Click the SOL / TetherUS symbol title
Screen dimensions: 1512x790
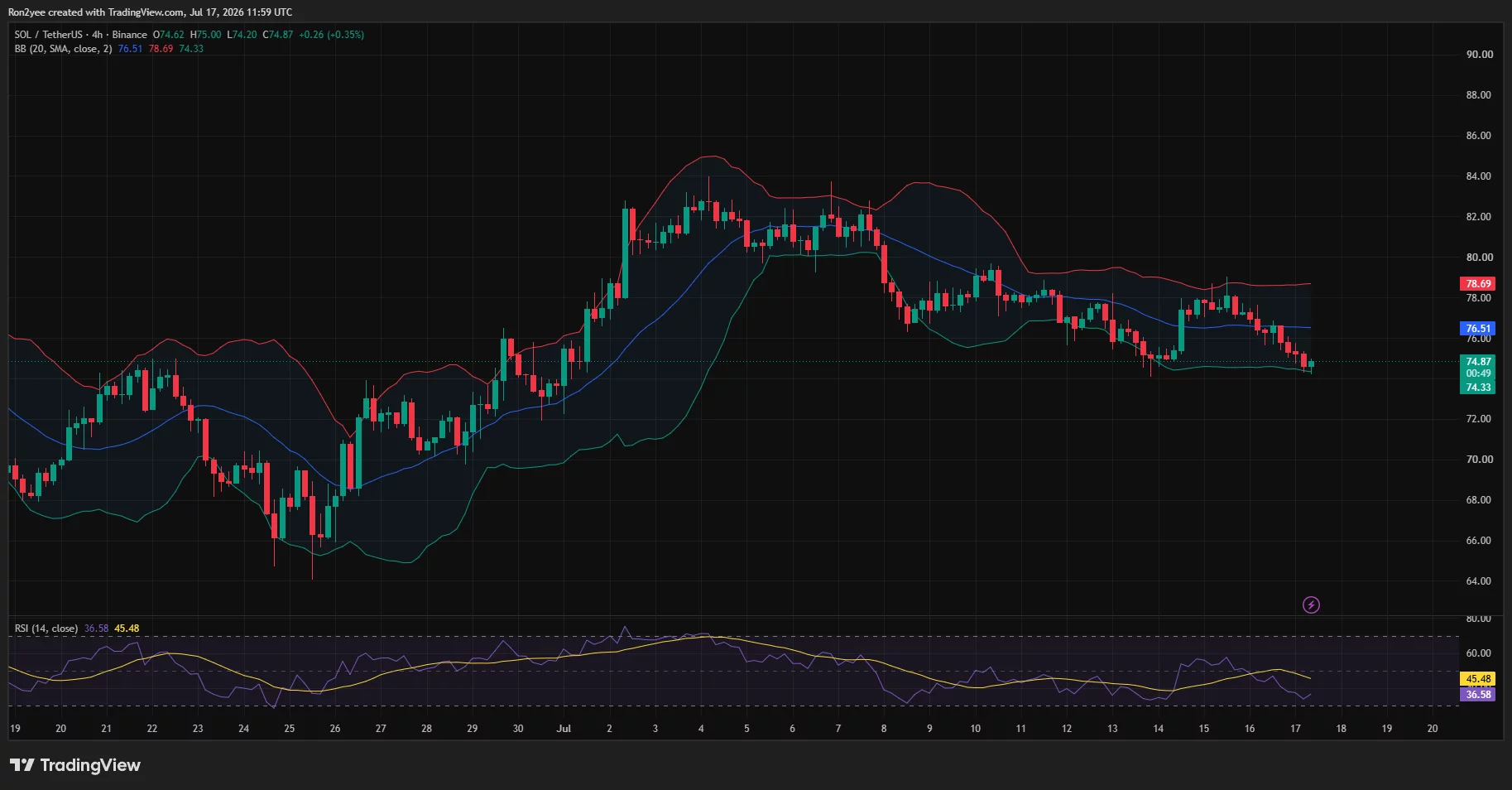49,35
